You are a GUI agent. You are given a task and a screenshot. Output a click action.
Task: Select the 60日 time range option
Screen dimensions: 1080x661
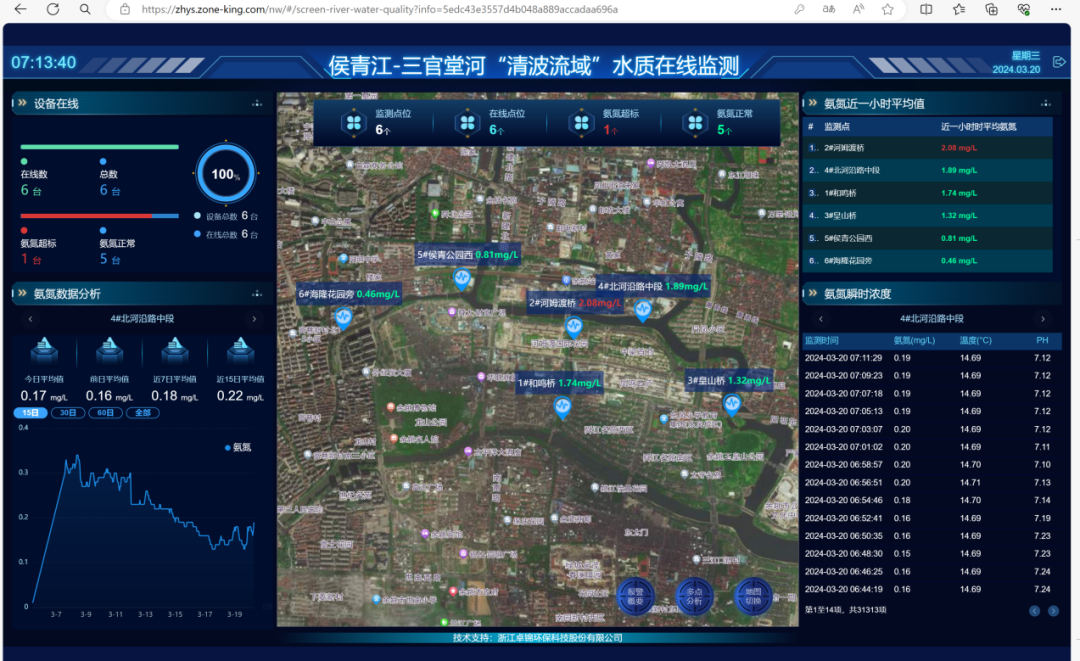coord(103,412)
